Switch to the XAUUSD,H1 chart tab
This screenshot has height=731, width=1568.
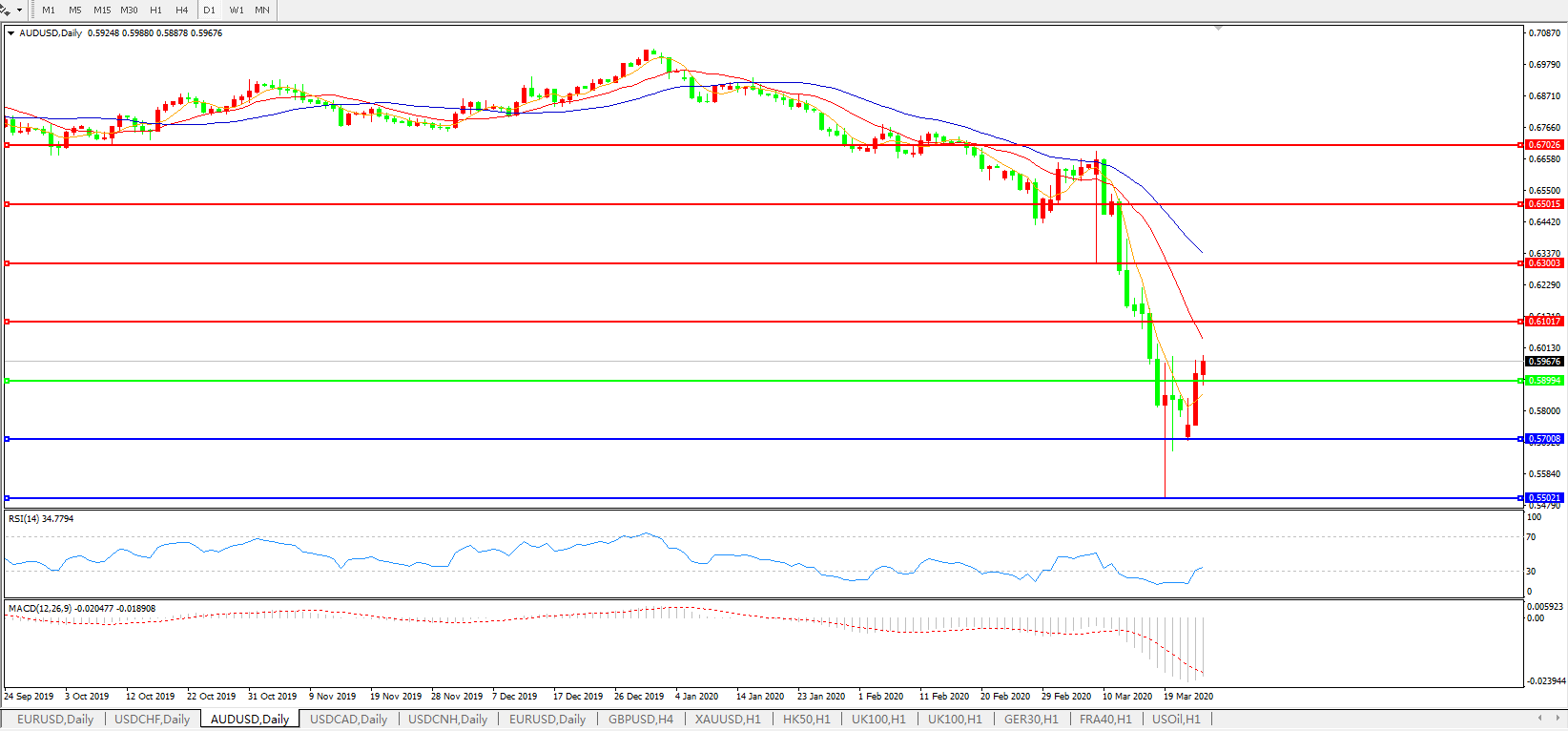(728, 720)
